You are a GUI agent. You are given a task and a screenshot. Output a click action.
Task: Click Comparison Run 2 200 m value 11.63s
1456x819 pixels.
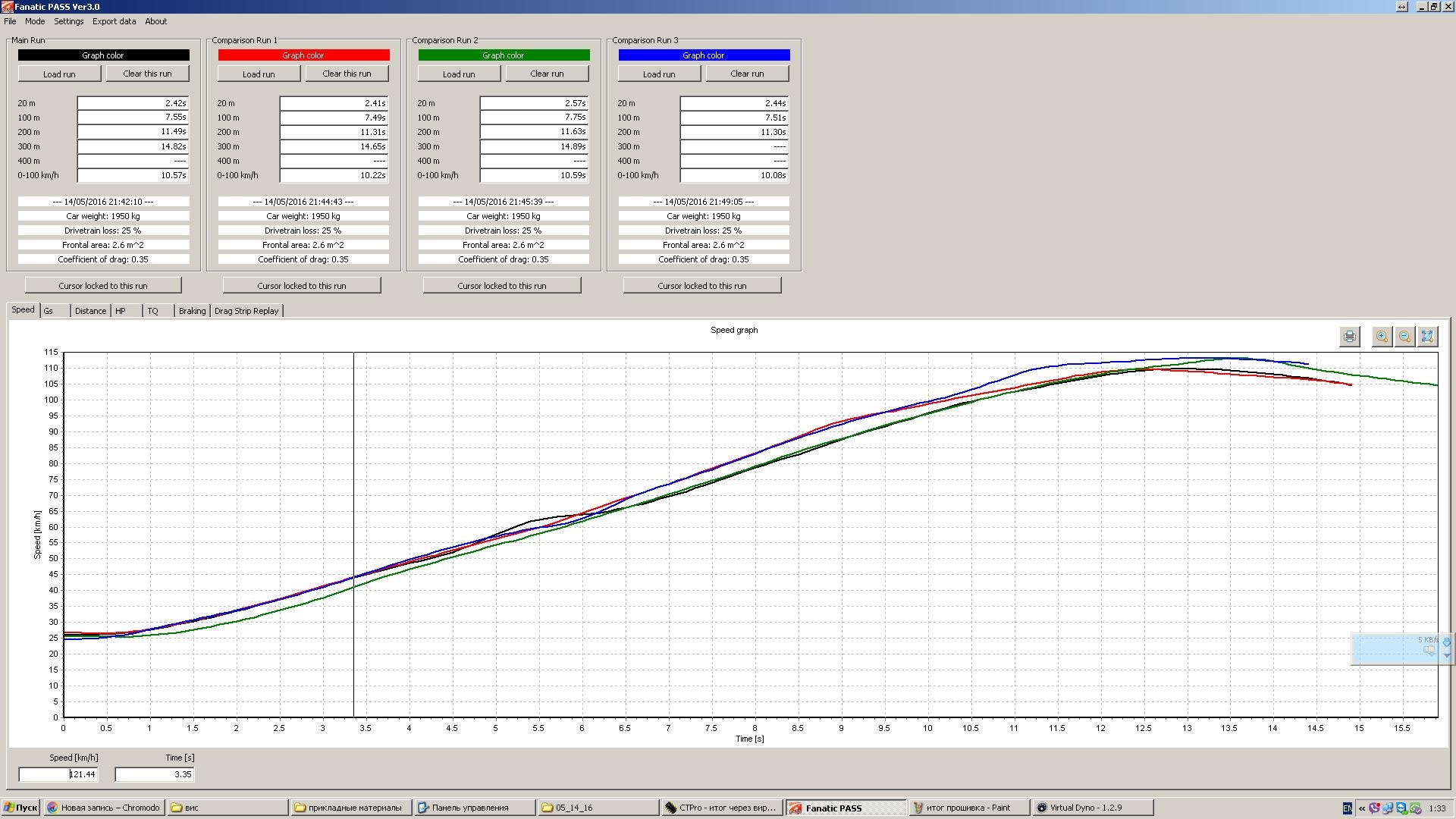pos(534,132)
